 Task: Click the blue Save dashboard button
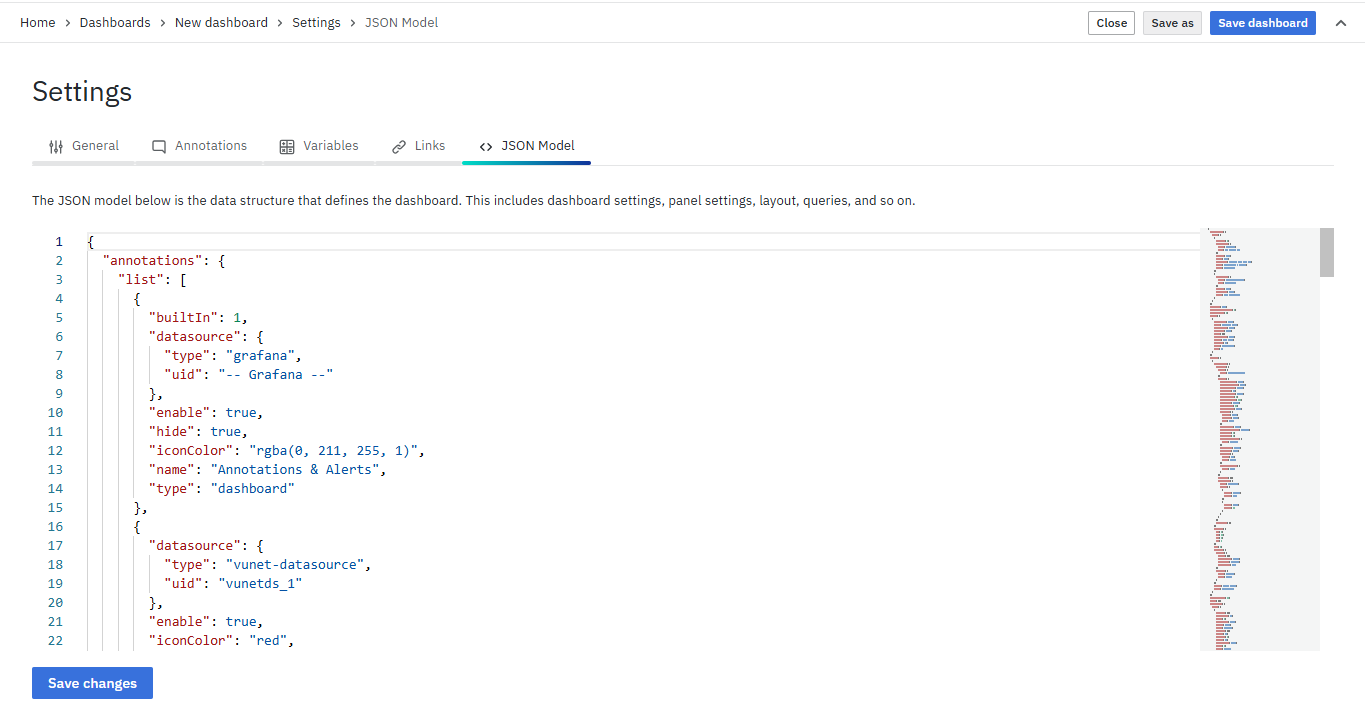[x=1262, y=23]
